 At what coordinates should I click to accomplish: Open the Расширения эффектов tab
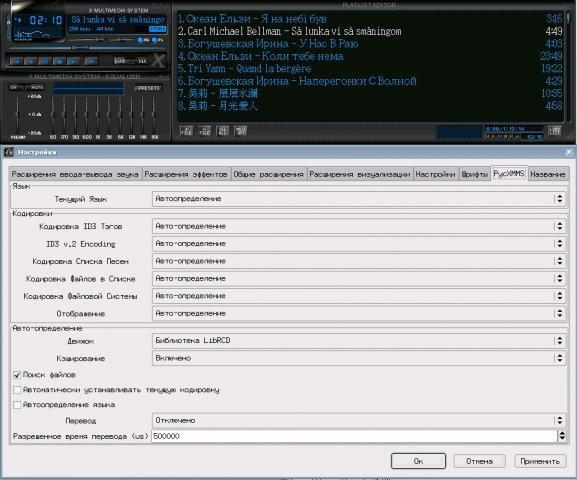(186, 174)
